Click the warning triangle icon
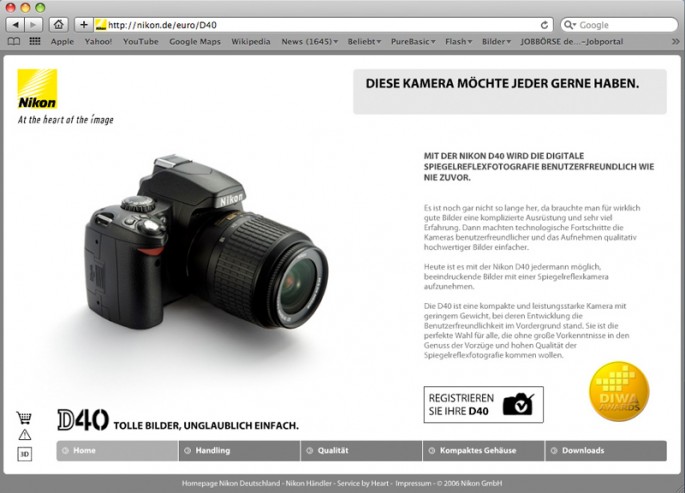The image size is (685, 493). (24, 434)
